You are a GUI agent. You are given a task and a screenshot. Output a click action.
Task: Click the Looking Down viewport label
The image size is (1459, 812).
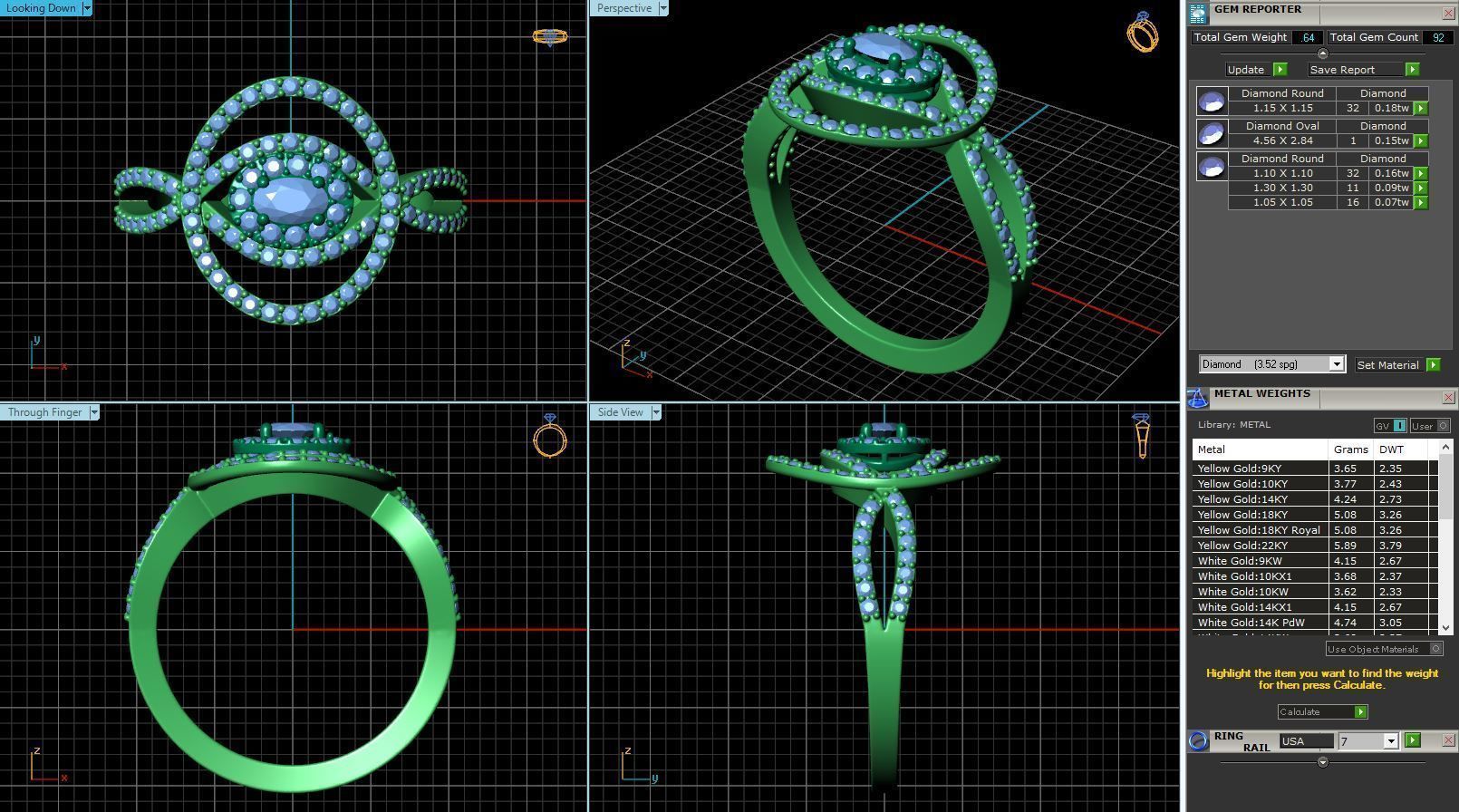pyautogui.click(x=41, y=8)
